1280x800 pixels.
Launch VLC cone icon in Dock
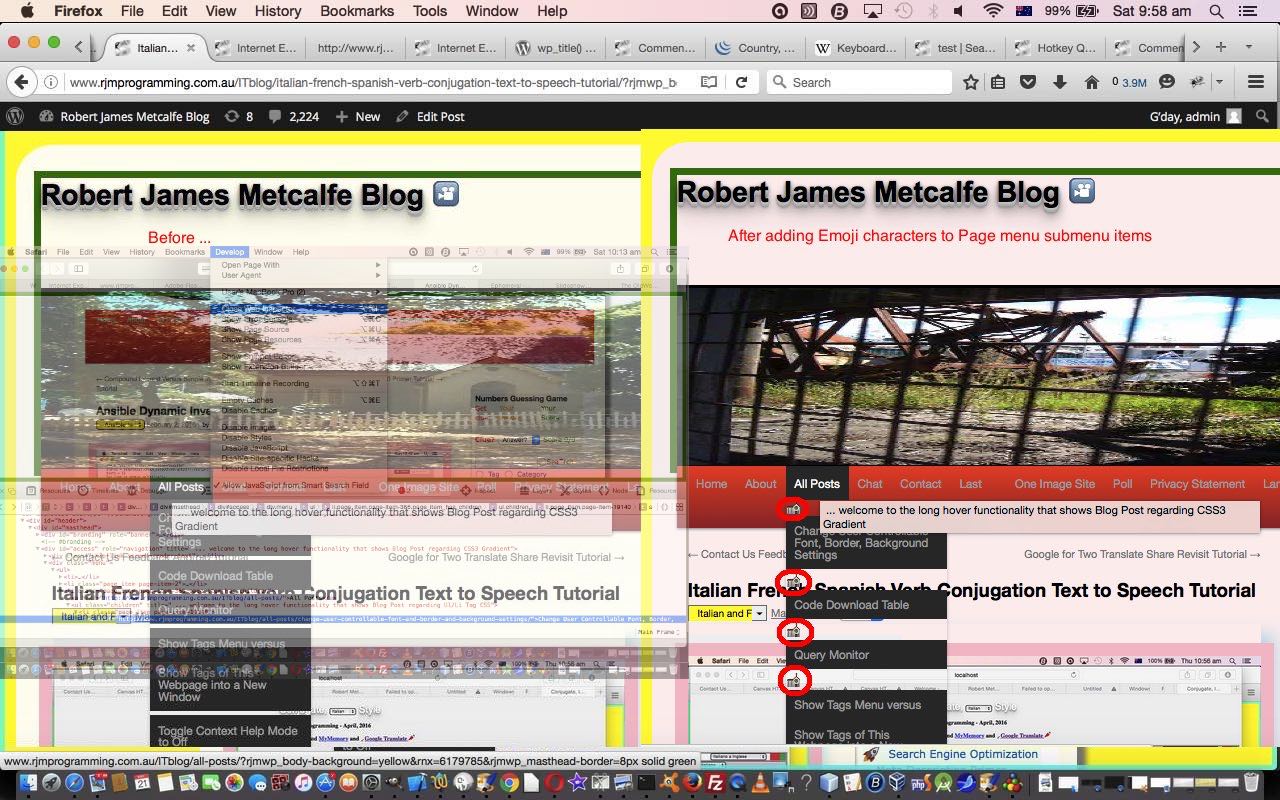pos(760,782)
